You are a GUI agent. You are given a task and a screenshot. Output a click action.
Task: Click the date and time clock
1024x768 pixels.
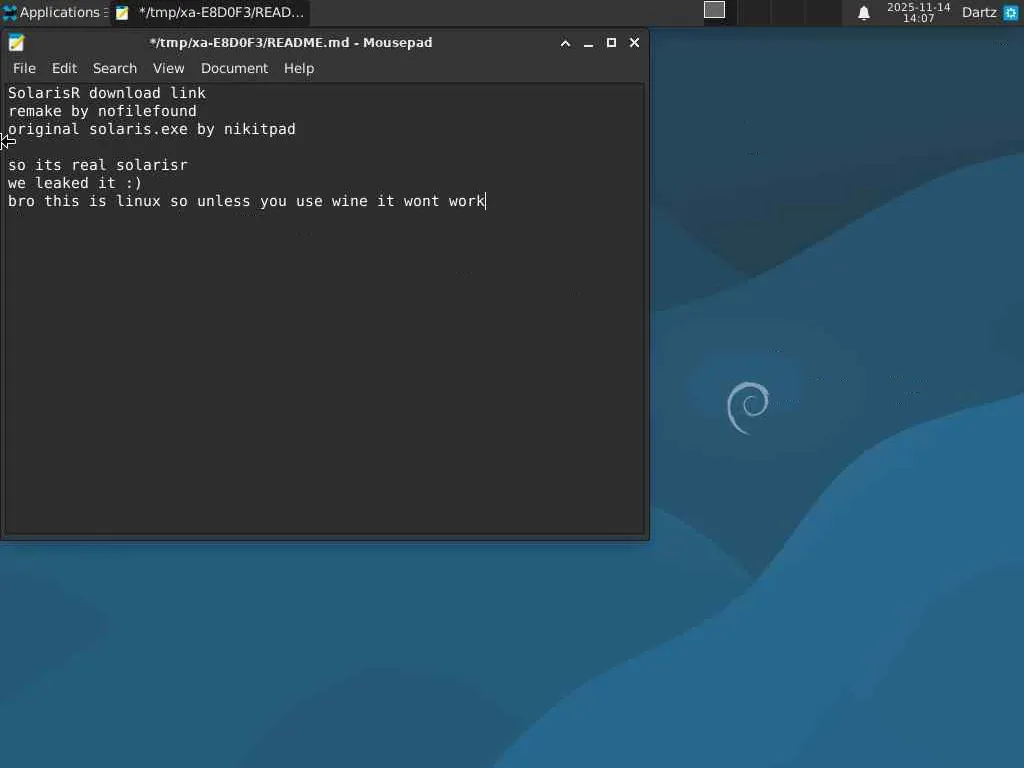[x=918, y=12]
